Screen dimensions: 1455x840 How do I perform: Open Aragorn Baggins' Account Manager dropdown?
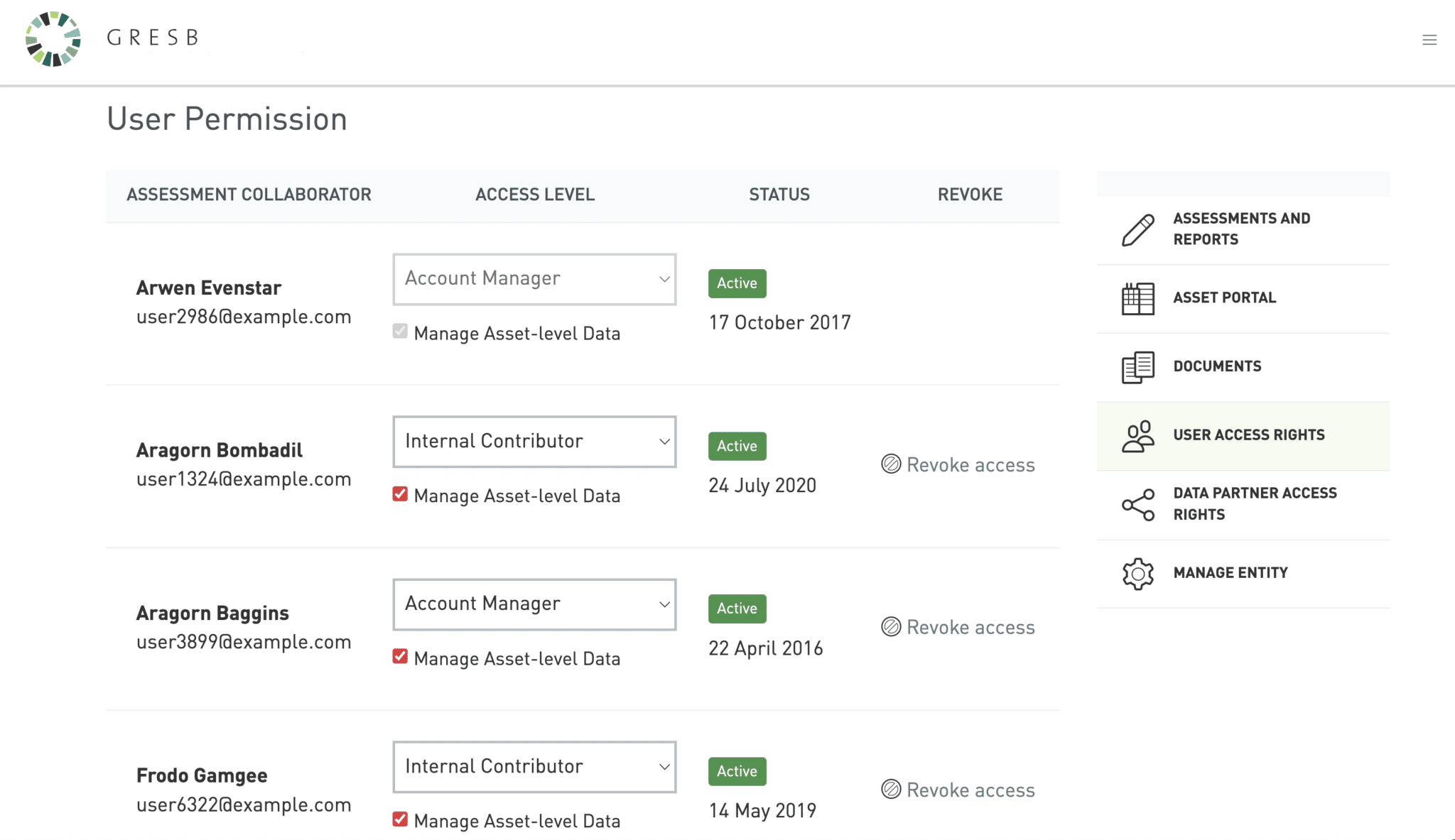[534, 604]
